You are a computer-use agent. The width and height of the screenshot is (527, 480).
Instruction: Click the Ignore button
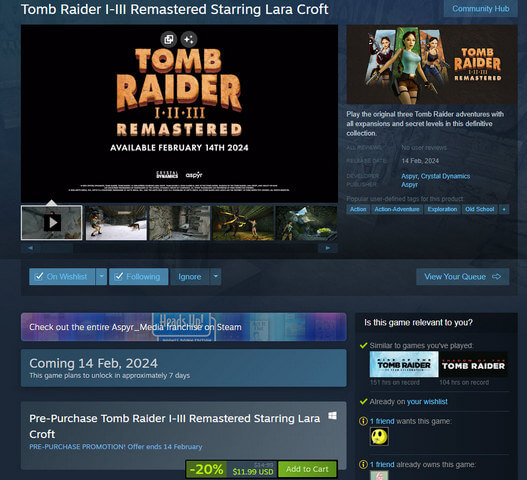click(x=190, y=277)
